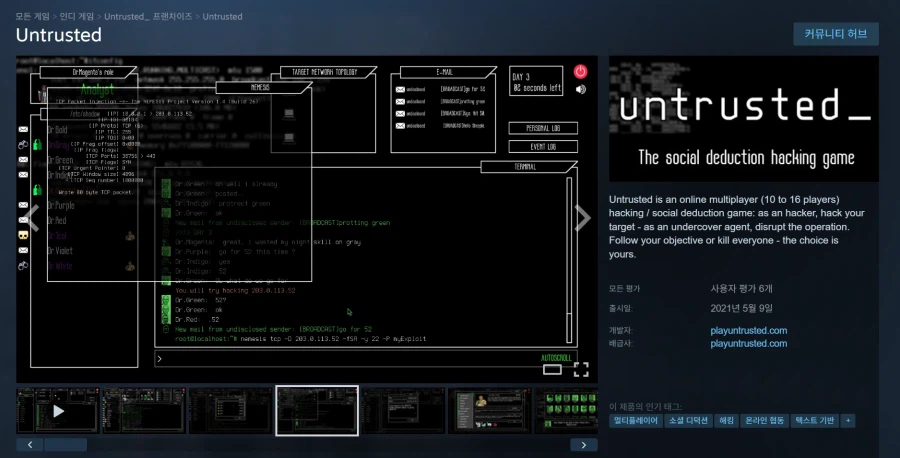
Task: Click the mail icon beside Dr.Indigo
Action: (x=23, y=174)
